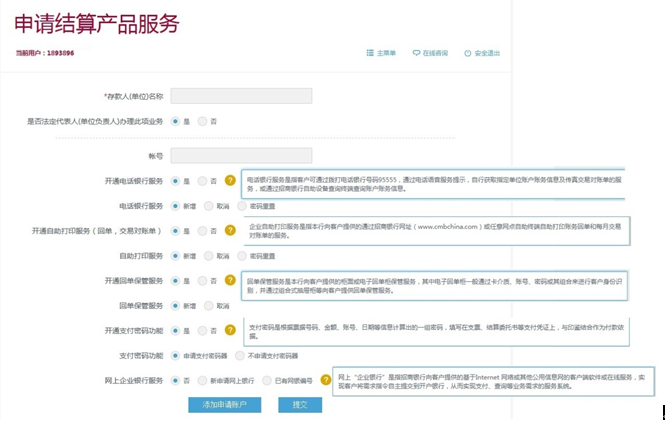The width and height of the screenshot is (665, 428).
Task: Select 取消 for 自助打印服务
Action: click(x=208, y=256)
